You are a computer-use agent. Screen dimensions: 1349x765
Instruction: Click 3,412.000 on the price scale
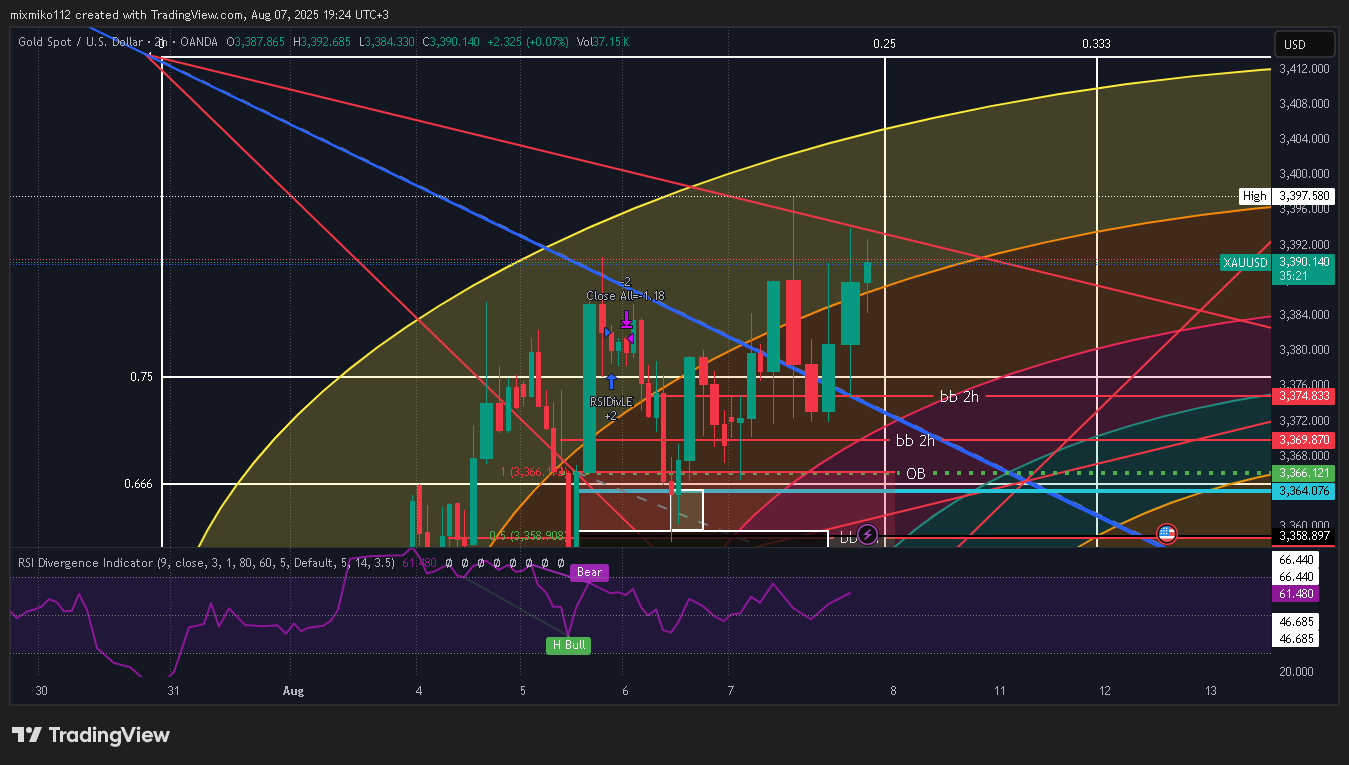pyautogui.click(x=1304, y=69)
